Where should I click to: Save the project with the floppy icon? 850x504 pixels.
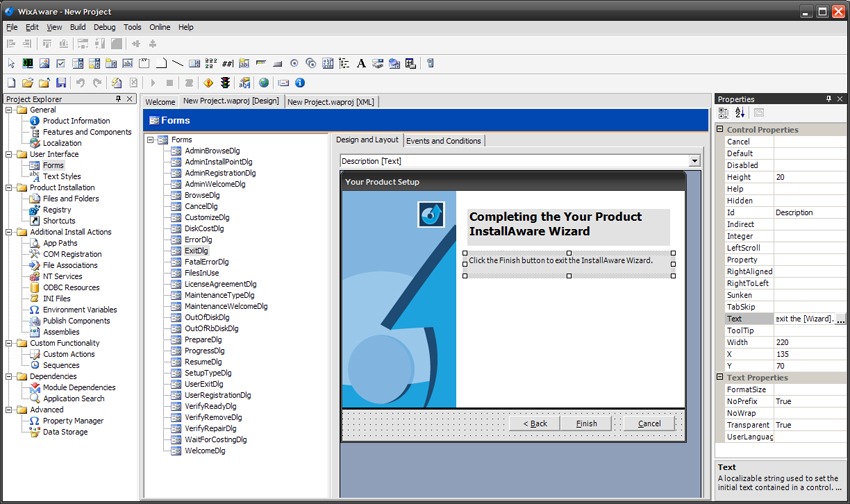tap(61, 83)
